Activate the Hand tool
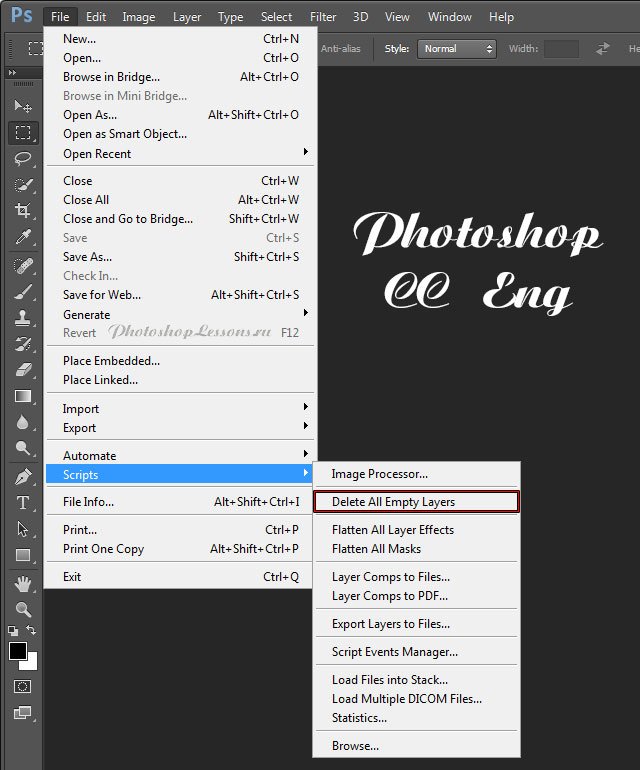Screen dimensions: 640x770 tap(22, 583)
